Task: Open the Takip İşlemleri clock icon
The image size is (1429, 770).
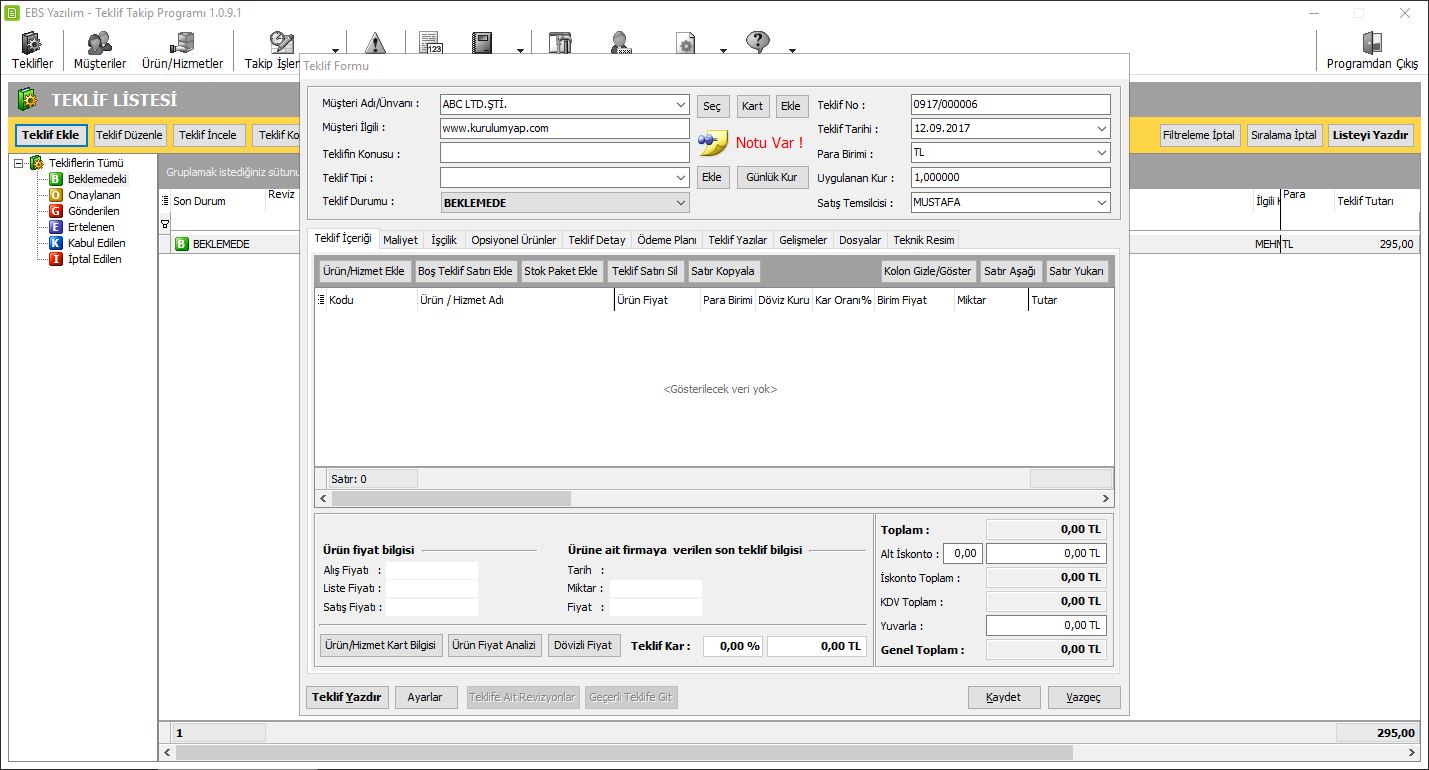Action: tap(281, 43)
